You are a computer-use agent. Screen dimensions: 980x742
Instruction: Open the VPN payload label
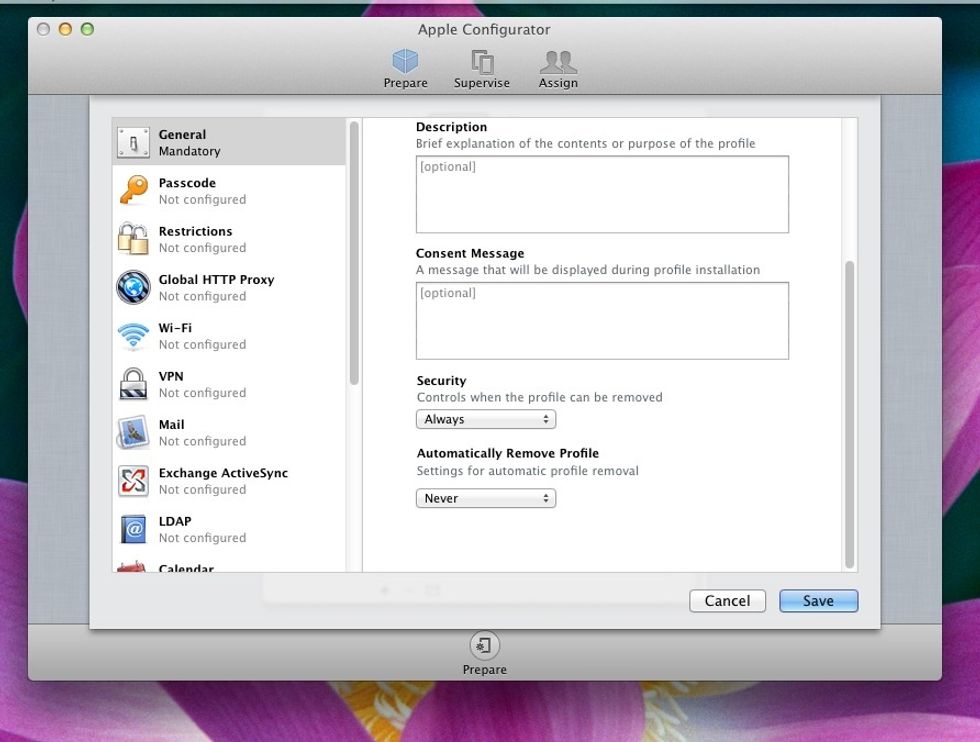pos(171,376)
